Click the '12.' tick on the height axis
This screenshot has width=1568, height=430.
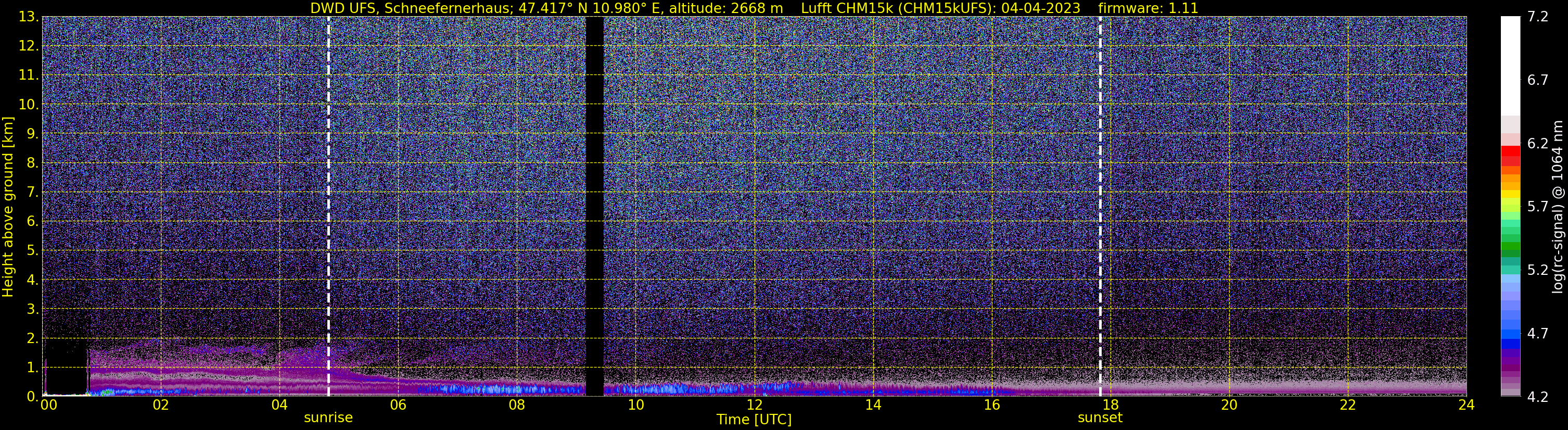pos(29,46)
